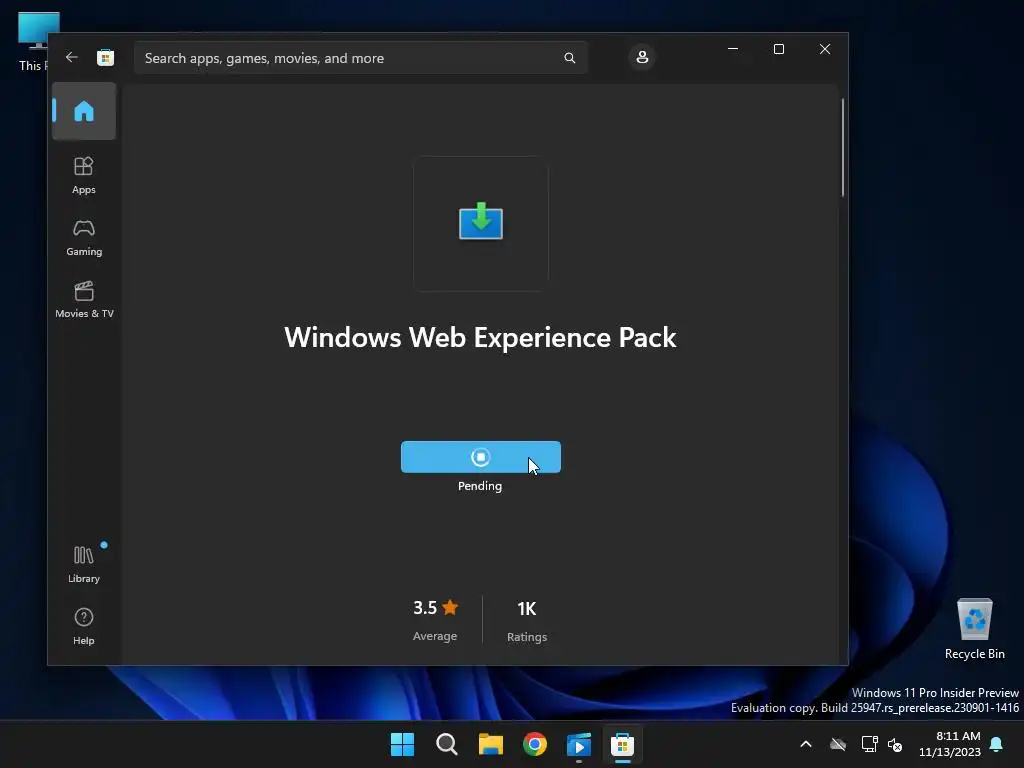Click the magnifier search icon in search box
1024x768 pixels.
point(569,58)
